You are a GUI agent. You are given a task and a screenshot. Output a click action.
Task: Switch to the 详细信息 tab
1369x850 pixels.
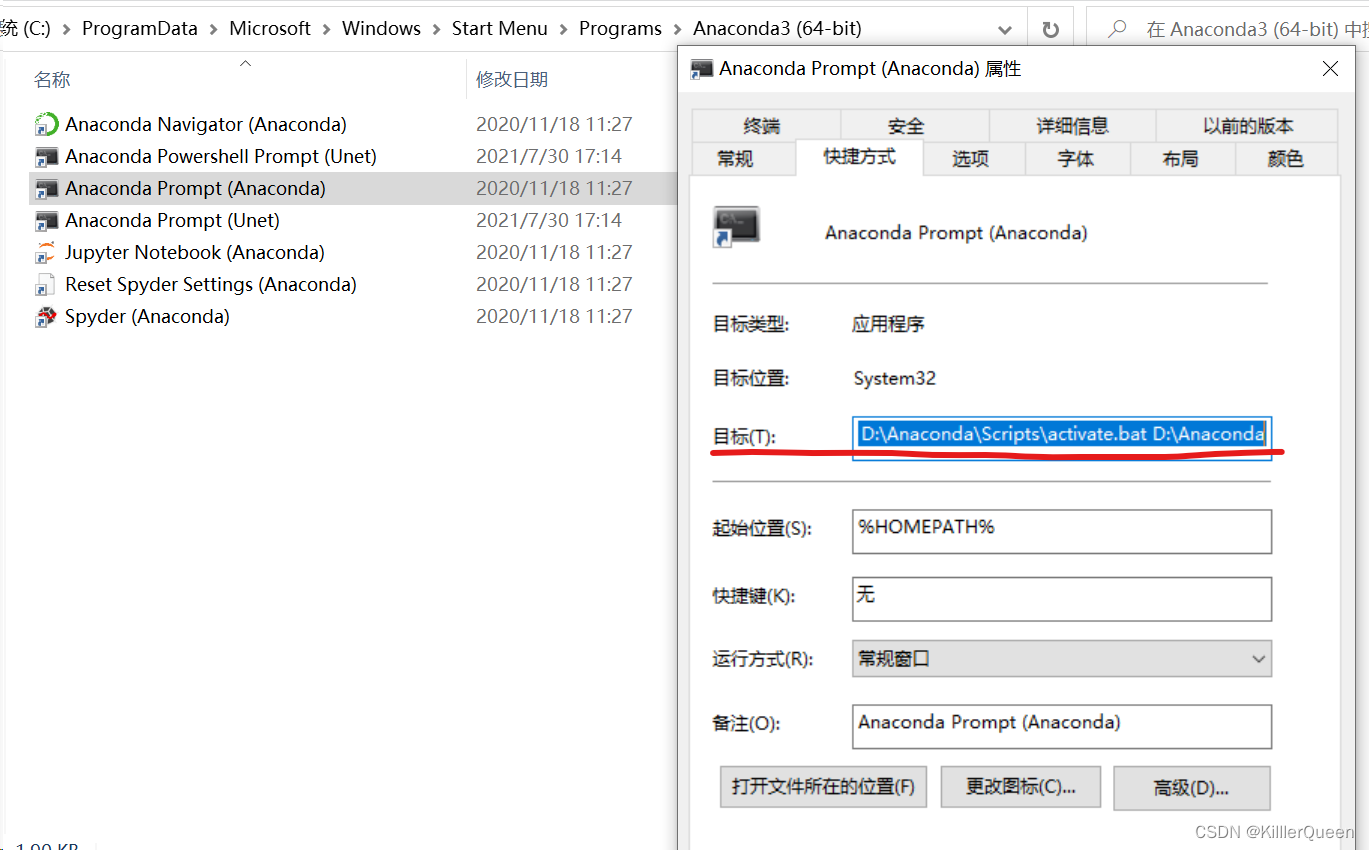1072,126
